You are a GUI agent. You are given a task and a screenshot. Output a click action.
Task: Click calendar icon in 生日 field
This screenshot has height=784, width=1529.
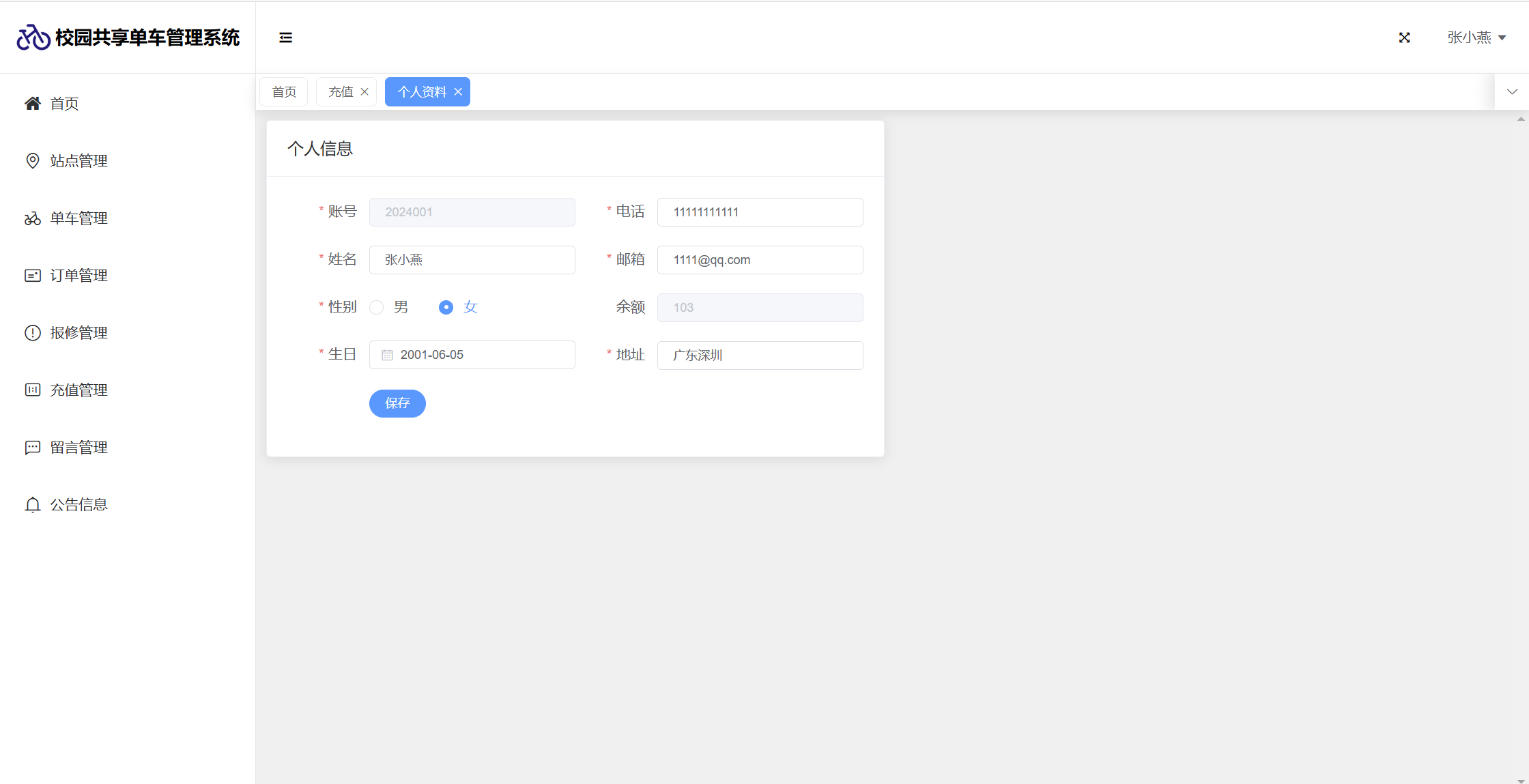click(387, 355)
